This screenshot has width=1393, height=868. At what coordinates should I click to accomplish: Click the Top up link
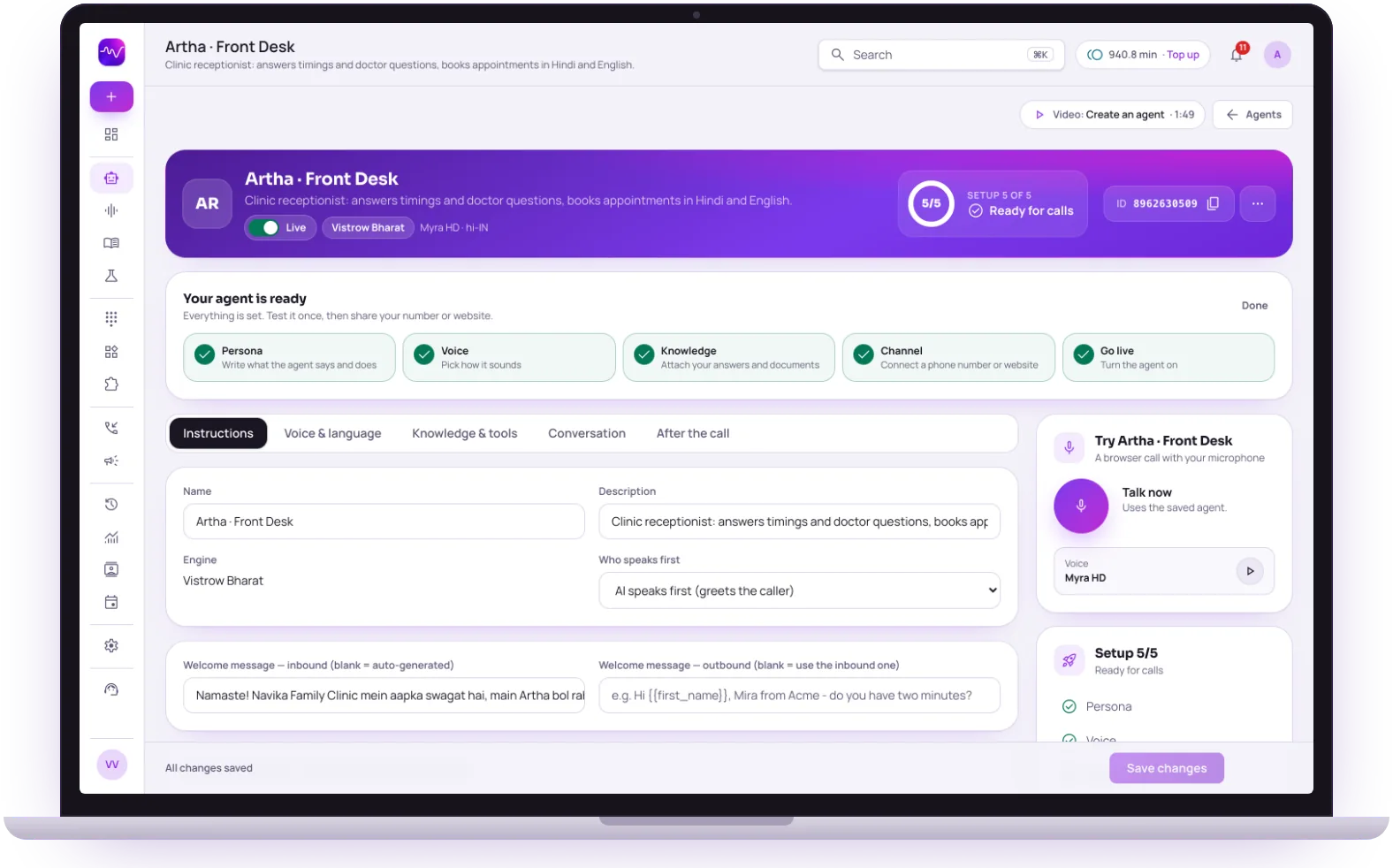pyautogui.click(x=1183, y=55)
